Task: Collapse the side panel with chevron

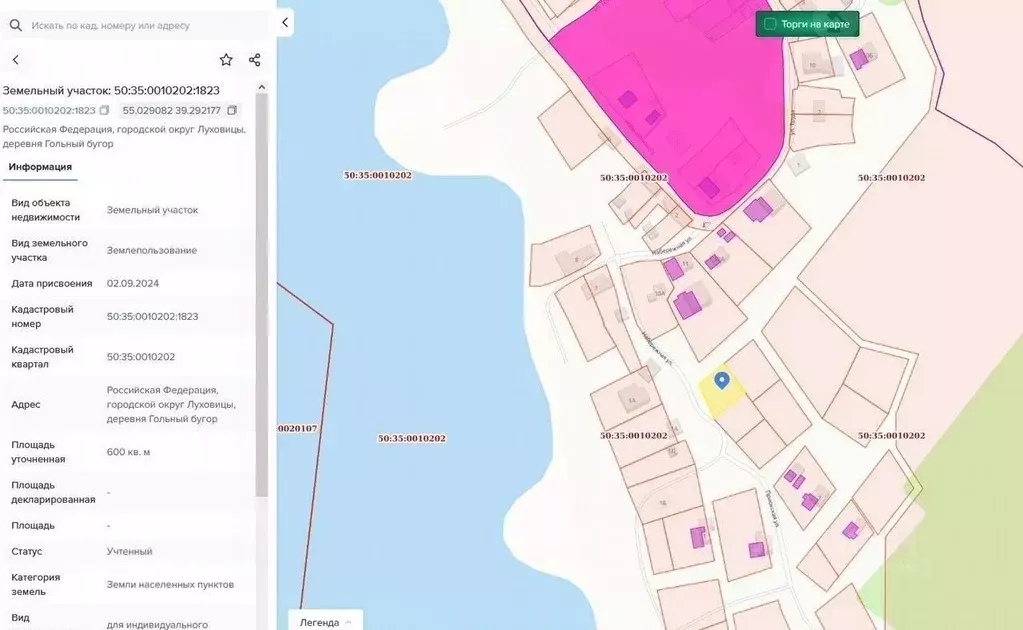Action: pos(285,23)
